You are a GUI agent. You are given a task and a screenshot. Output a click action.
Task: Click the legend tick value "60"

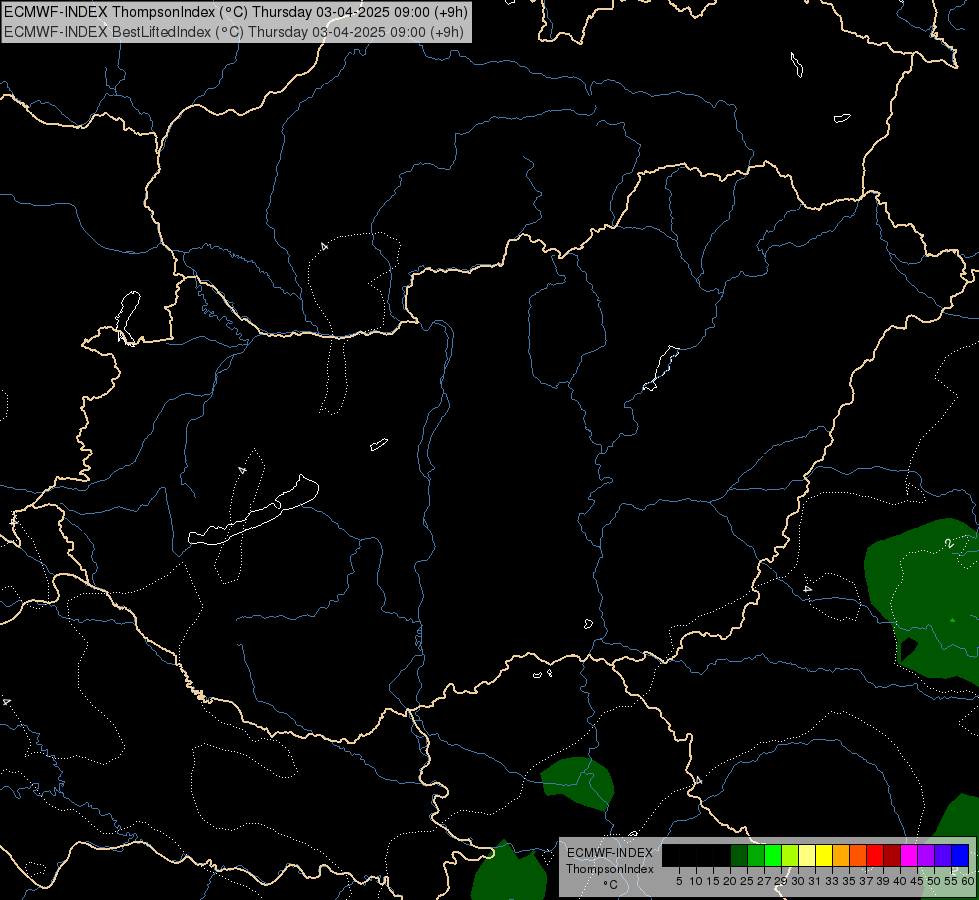tap(968, 881)
